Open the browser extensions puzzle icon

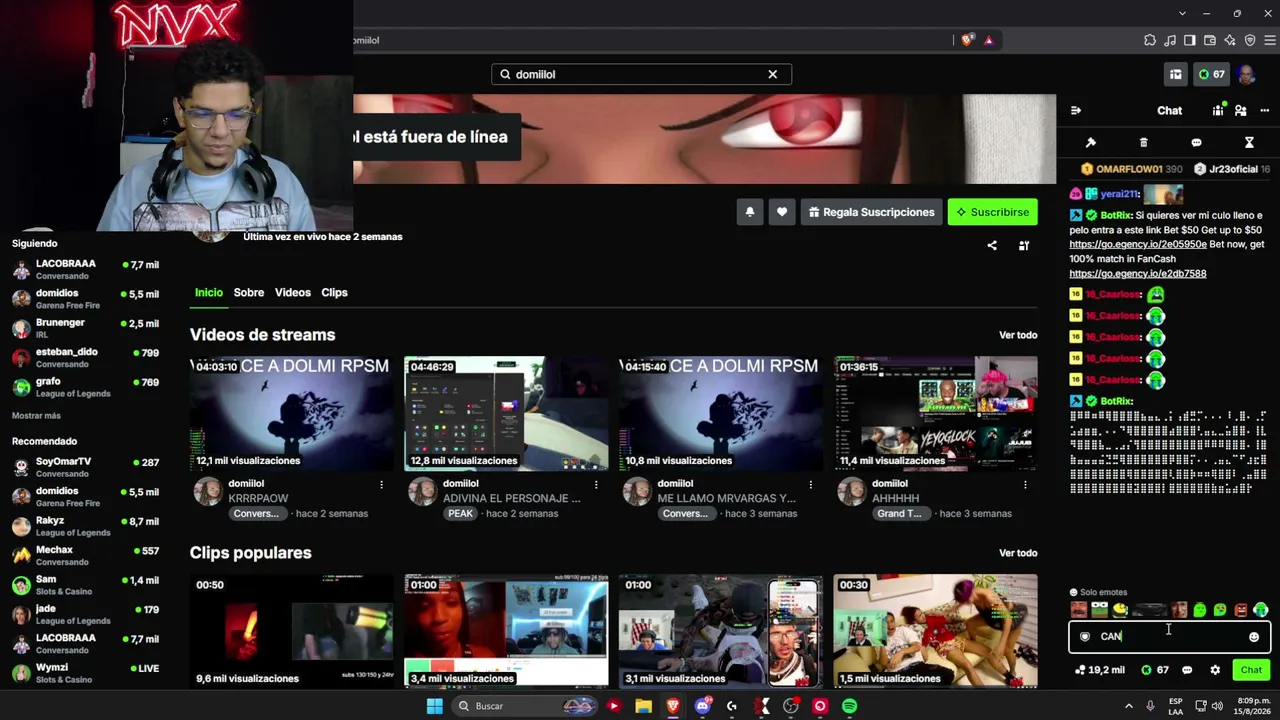point(1150,40)
